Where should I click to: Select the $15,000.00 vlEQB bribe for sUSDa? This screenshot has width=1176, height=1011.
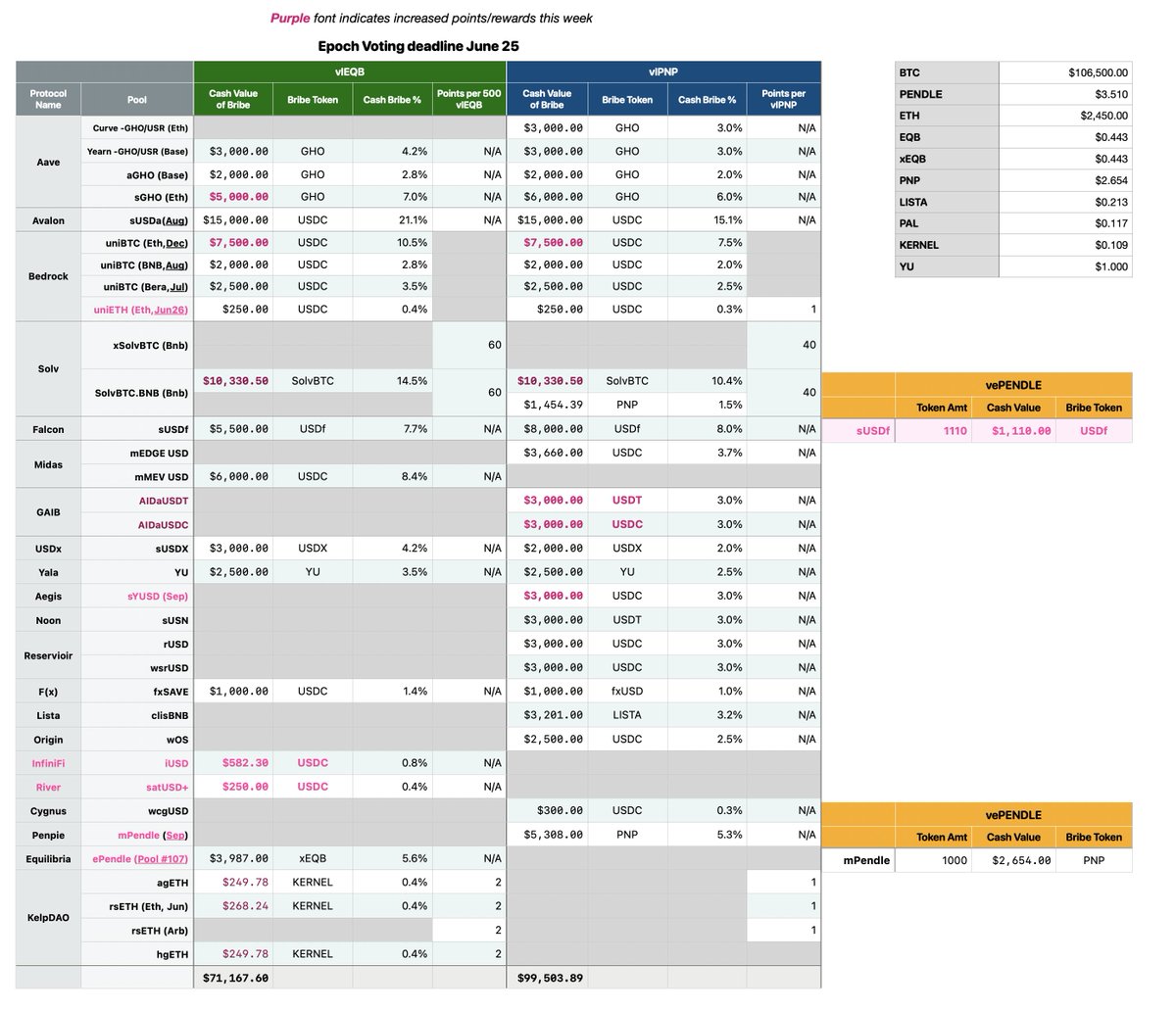click(233, 220)
